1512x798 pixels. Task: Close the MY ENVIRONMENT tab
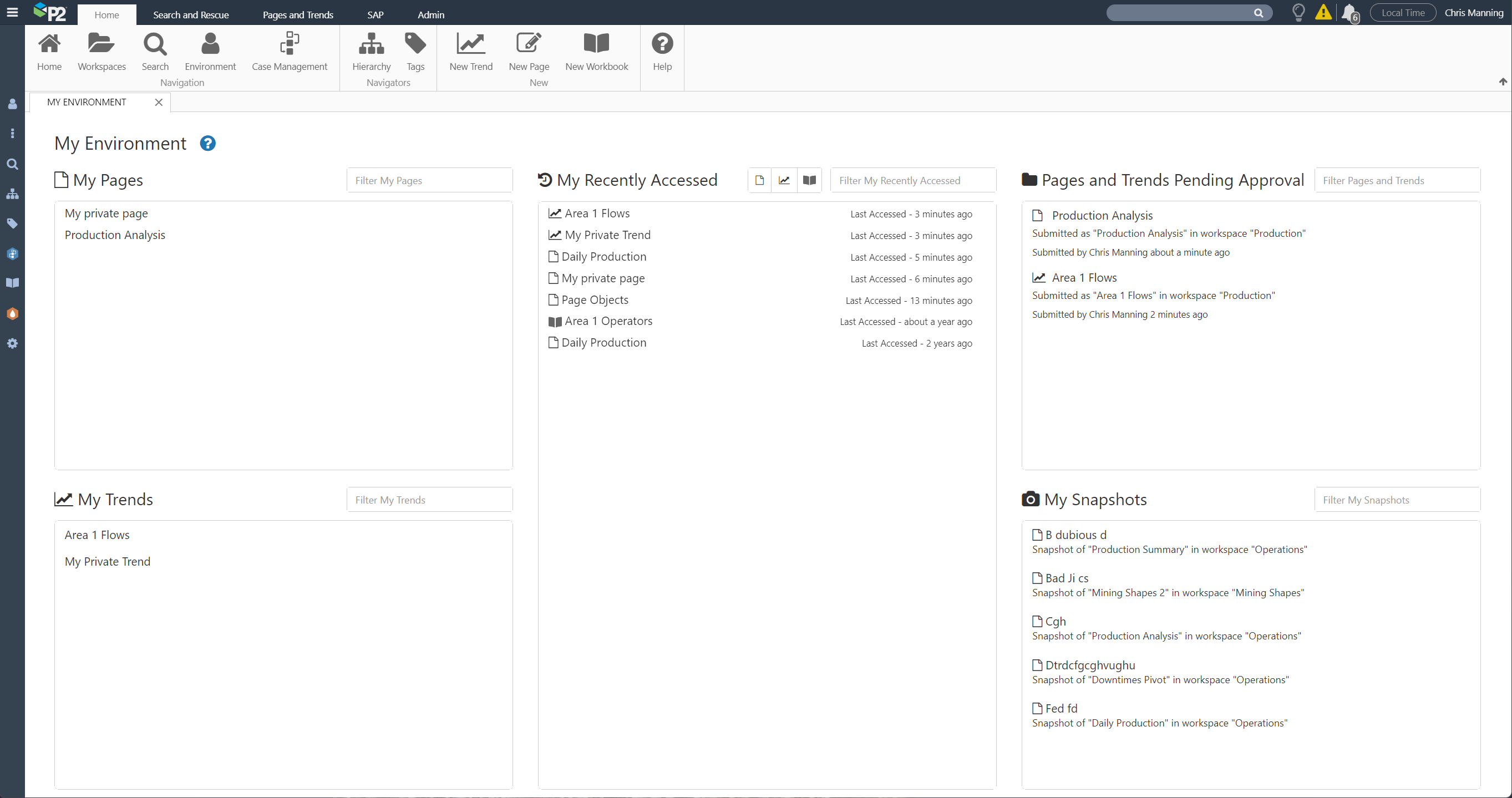pos(159,102)
